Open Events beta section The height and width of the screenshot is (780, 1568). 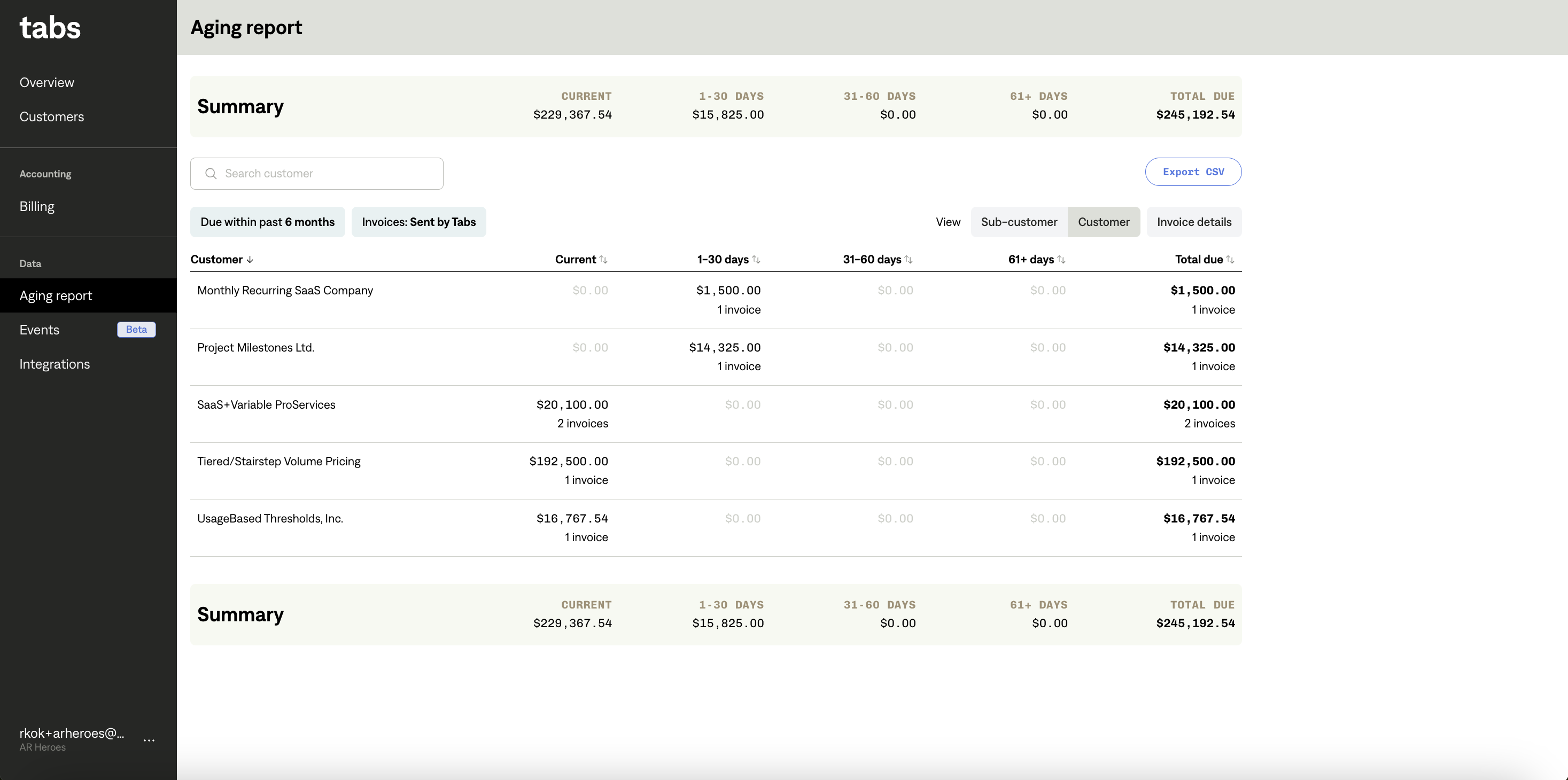coord(40,330)
